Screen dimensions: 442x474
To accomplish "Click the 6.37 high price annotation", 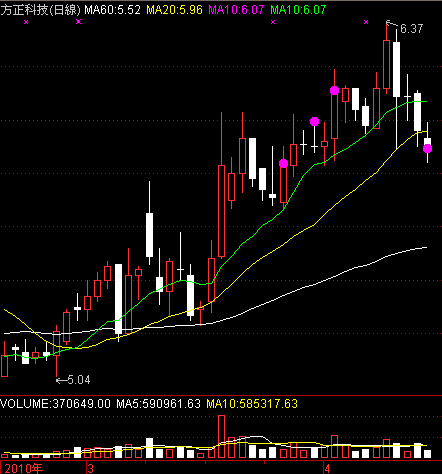I will coord(411,29).
